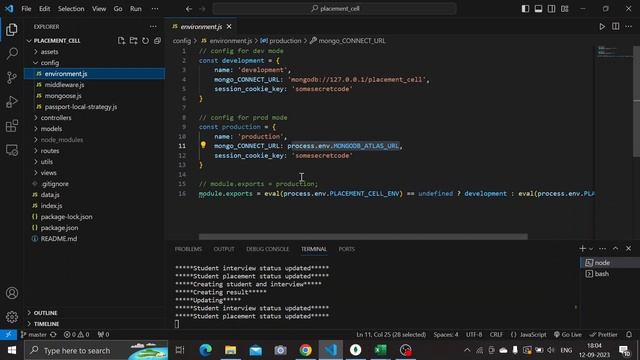Open explorer Views and More Actions

tap(153, 27)
